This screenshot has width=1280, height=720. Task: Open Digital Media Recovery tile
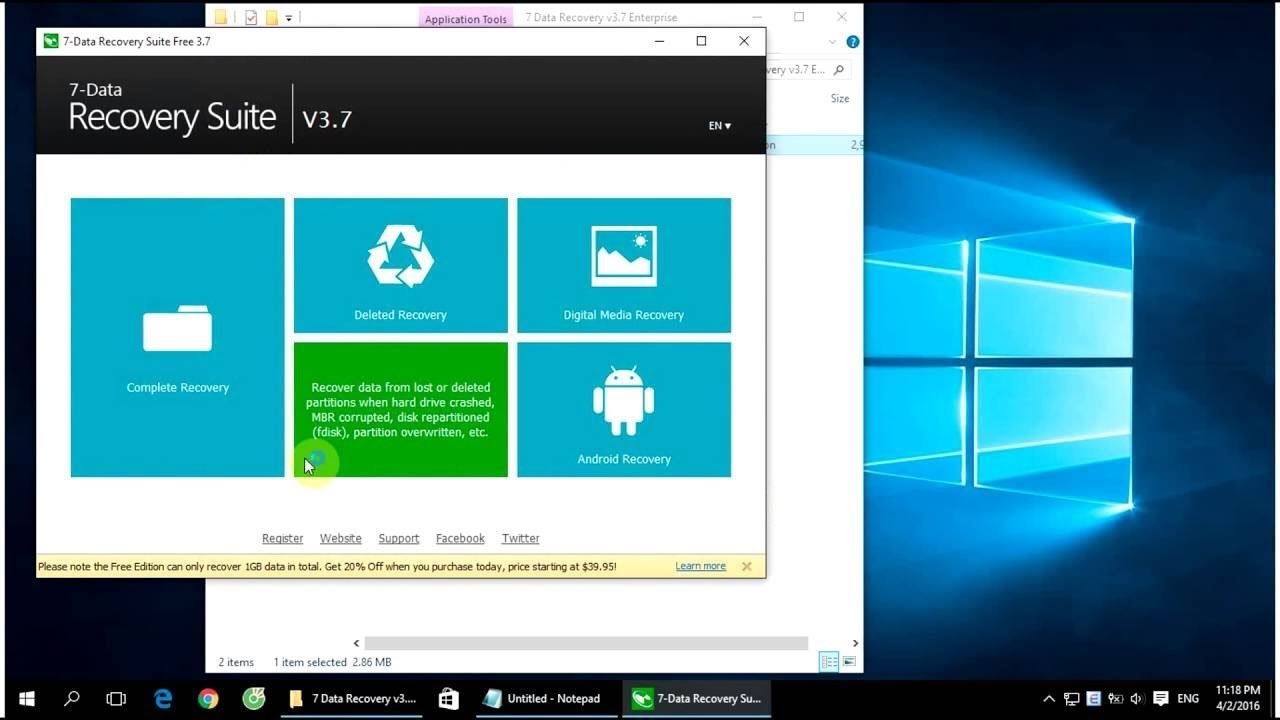(x=624, y=265)
